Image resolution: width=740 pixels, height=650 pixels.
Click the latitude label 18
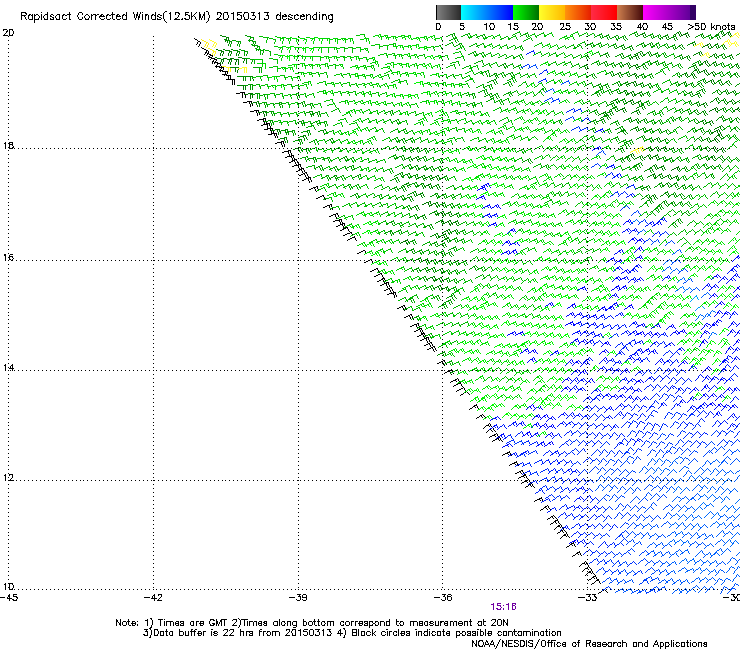click(x=8, y=145)
